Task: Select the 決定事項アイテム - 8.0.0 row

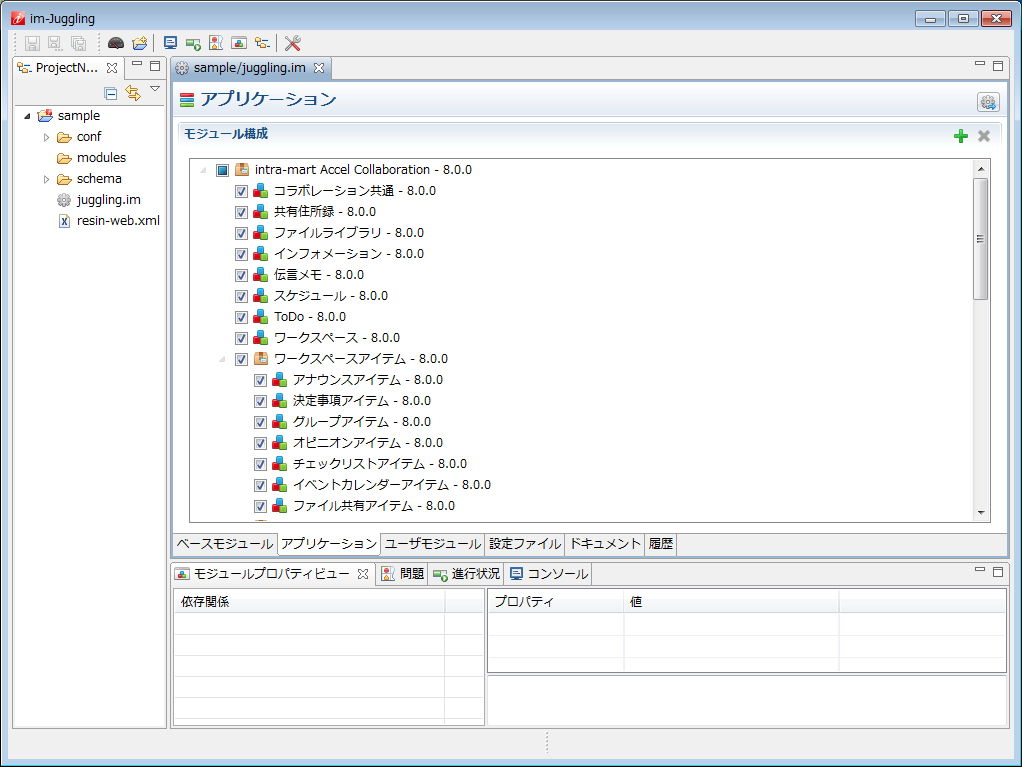Action: point(362,401)
